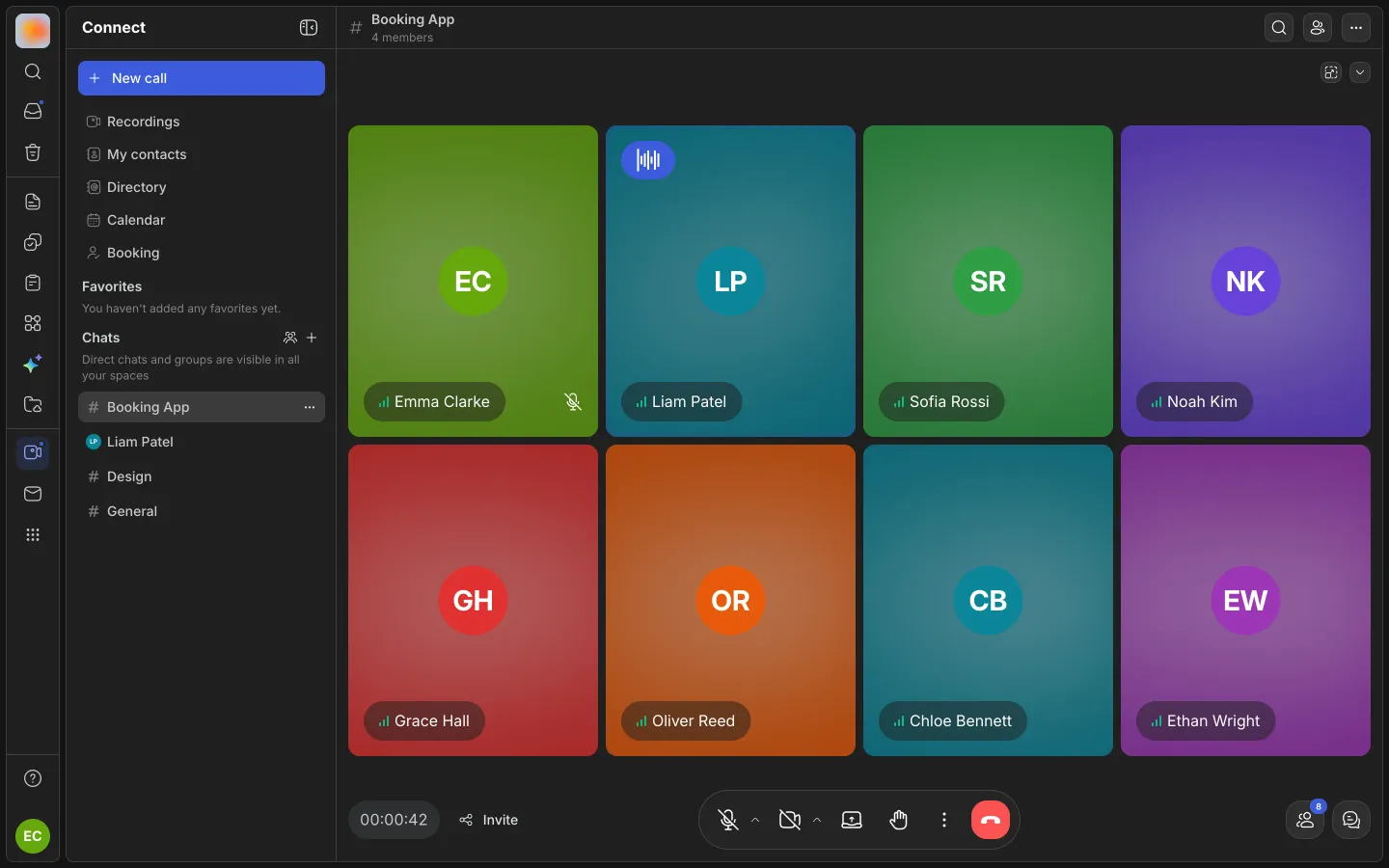
Task: Open the Booking item in the sidebar
Action: [202, 253]
